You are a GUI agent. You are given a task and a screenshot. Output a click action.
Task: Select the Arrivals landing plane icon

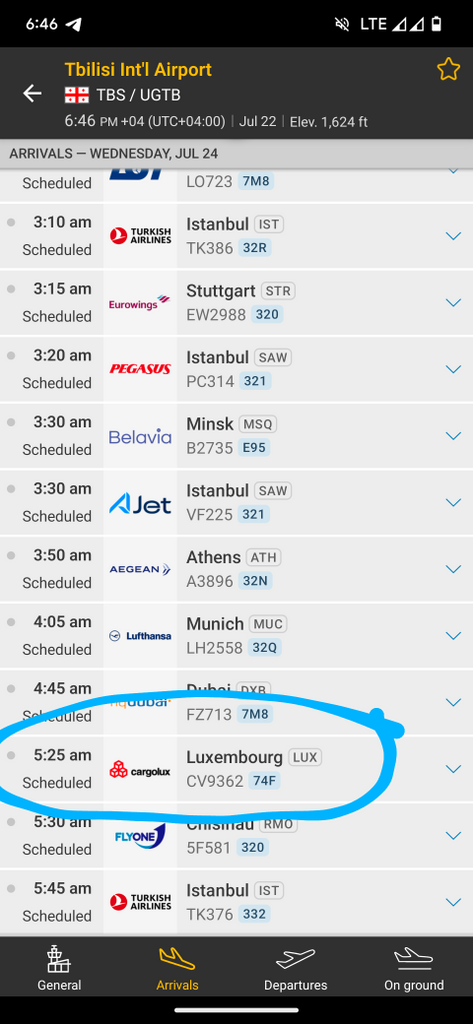tap(177, 959)
